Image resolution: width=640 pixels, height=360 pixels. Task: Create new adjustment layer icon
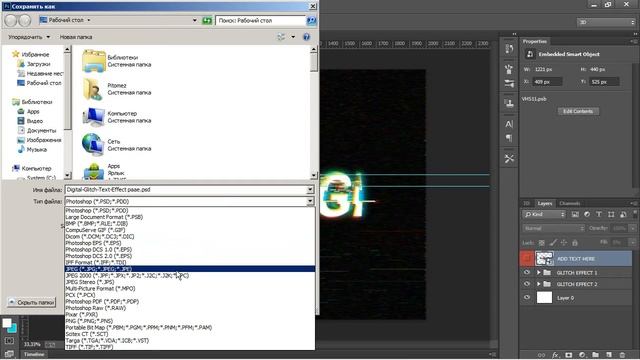click(582, 355)
